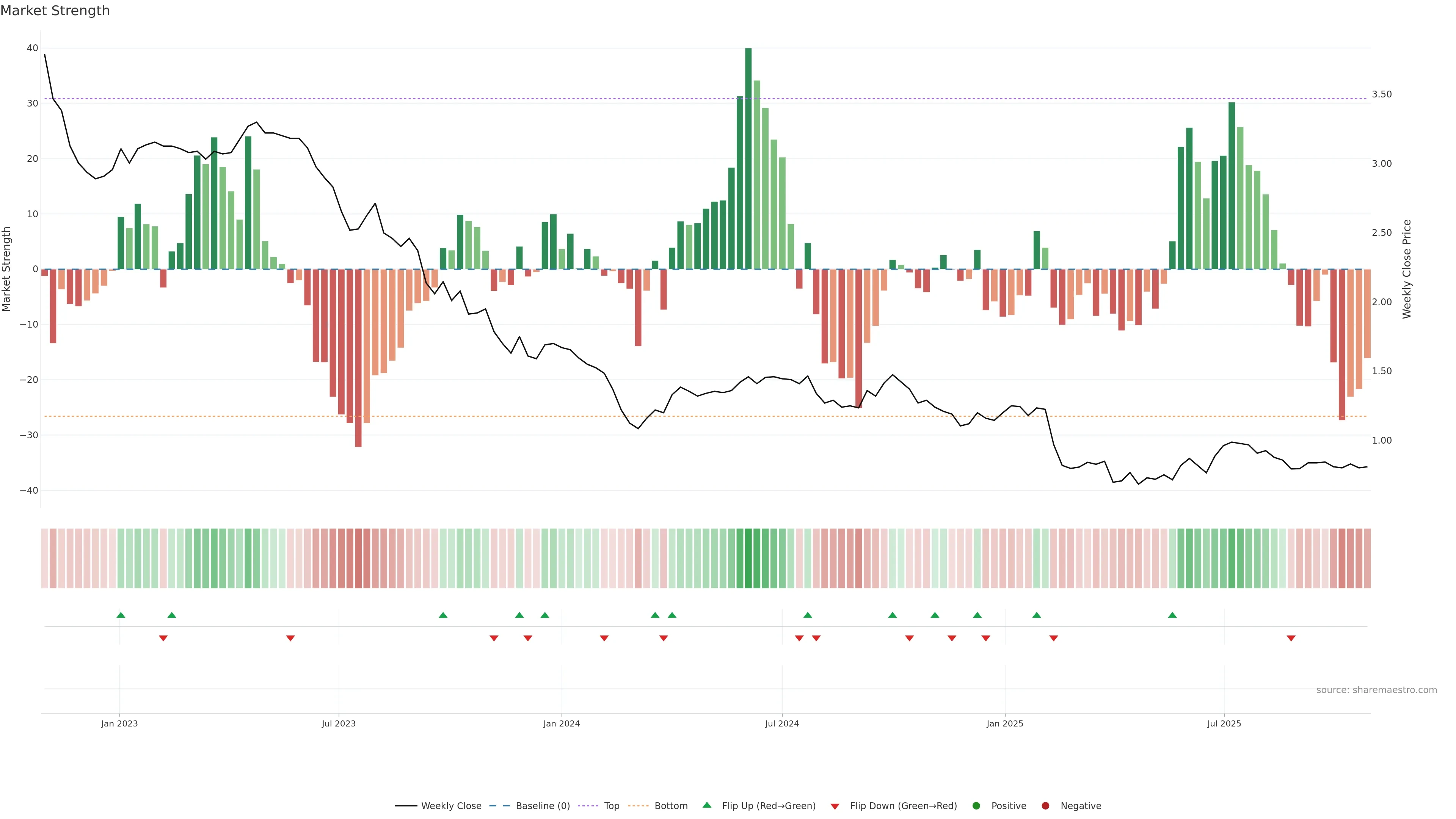Screen dimensions: 1456x819
Task: Click the Flip Down red triangle legend icon
Action: 835,806
